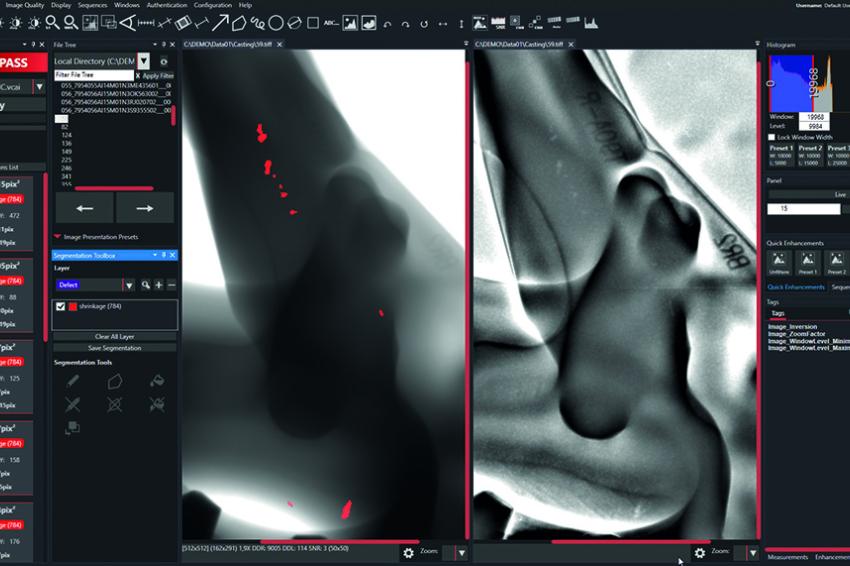
Task: Switch to the Quick Enhancements tab
Action: 796,287
